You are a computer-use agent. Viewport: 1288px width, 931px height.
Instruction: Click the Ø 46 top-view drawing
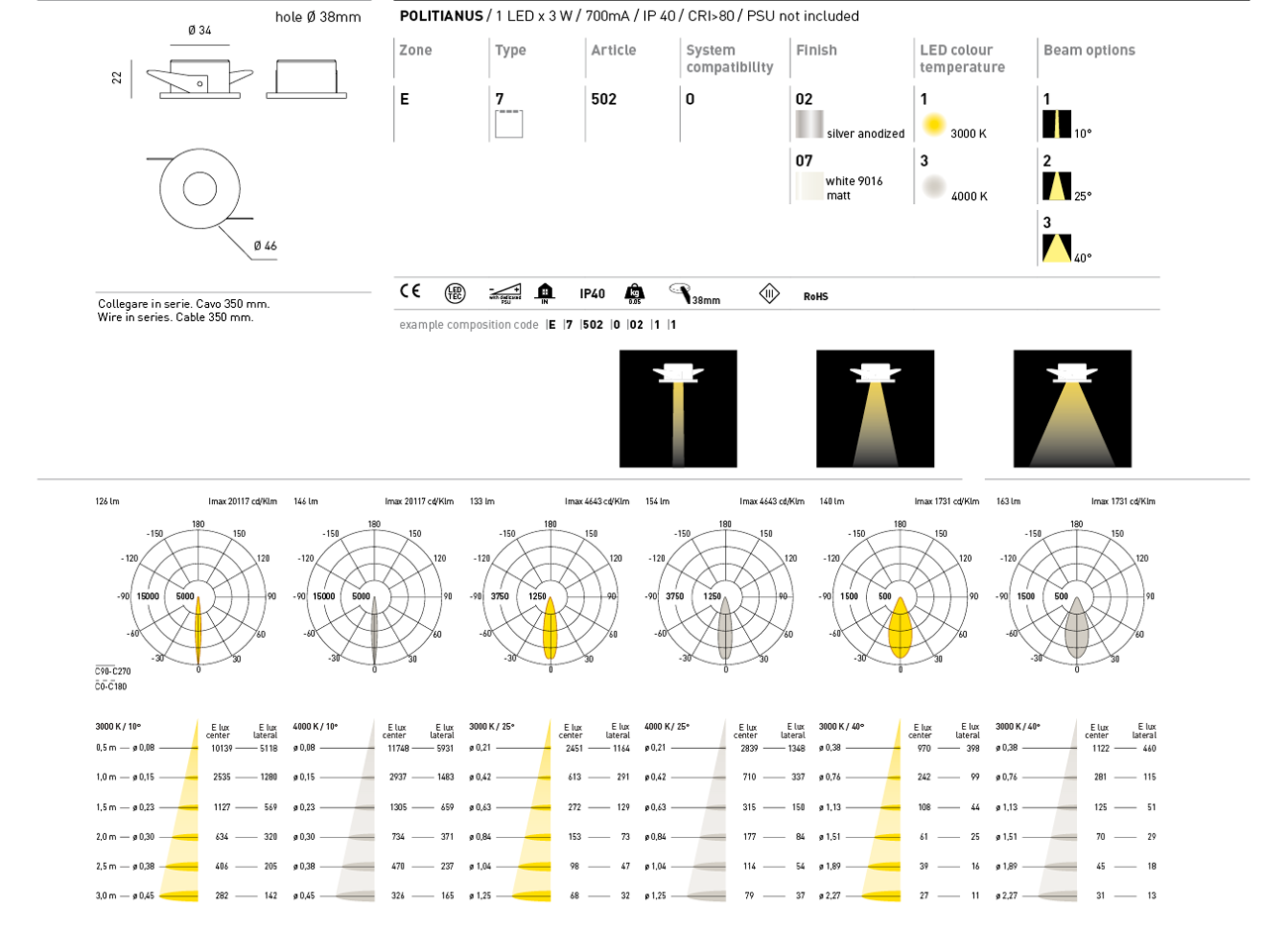pyautogui.click(x=198, y=189)
